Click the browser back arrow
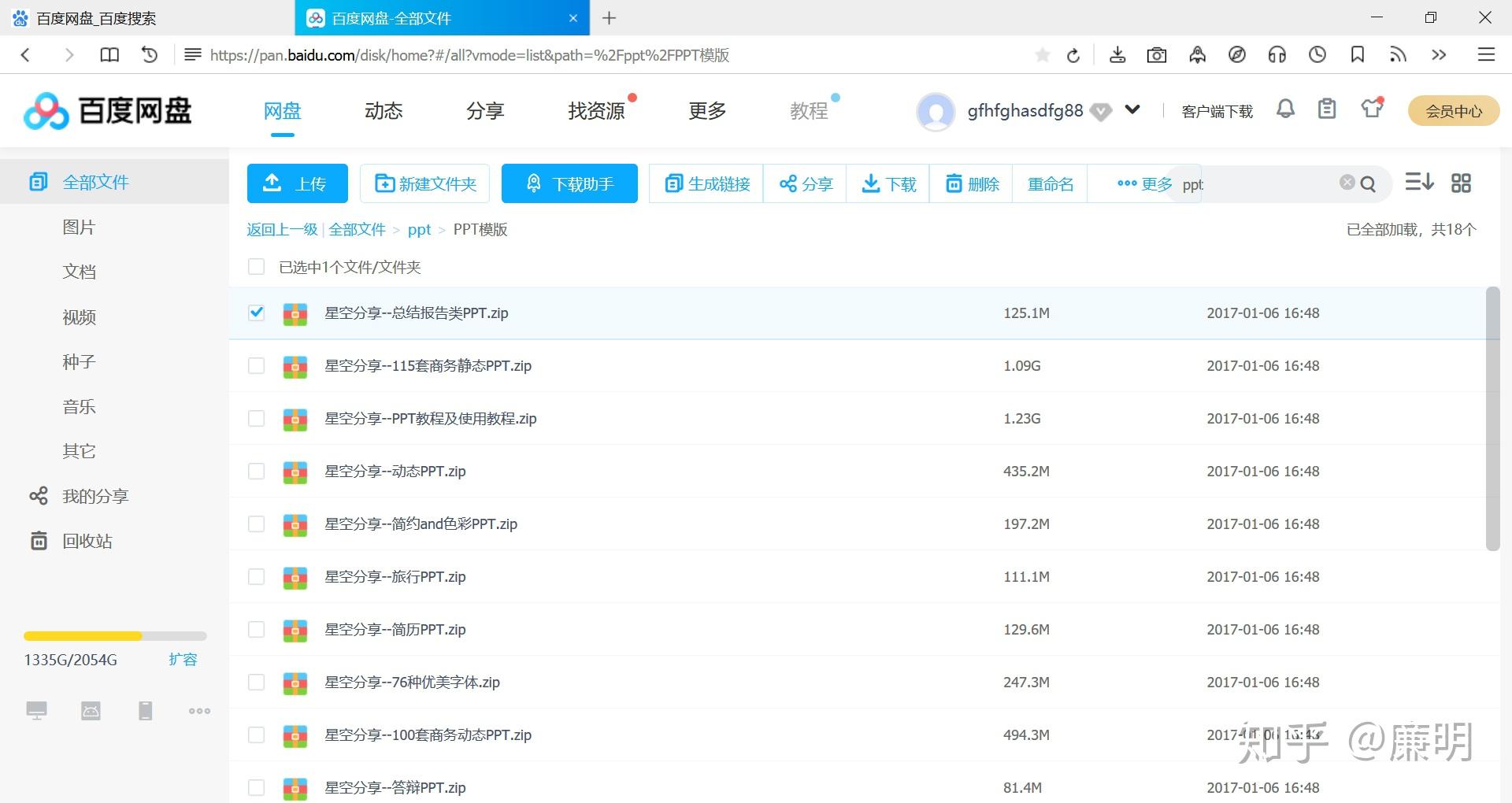The height and width of the screenshot is (803, 1512). (25, 54)
